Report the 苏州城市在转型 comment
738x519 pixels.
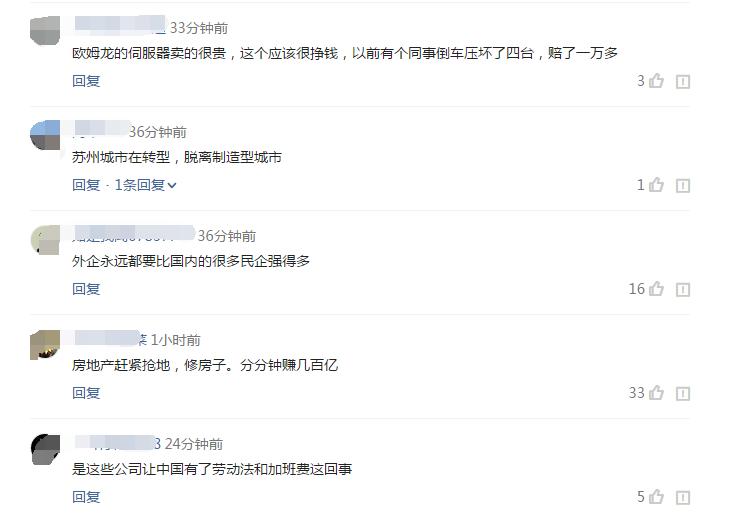[x=683, y=186]
